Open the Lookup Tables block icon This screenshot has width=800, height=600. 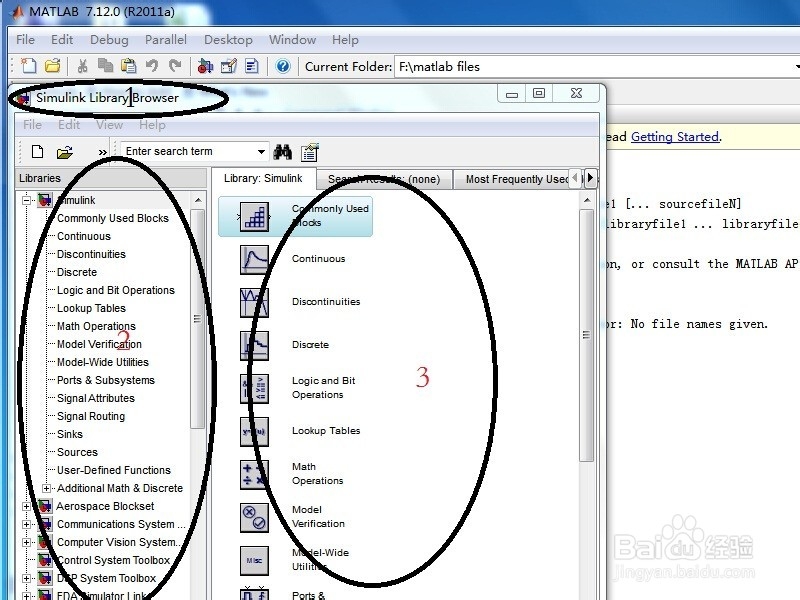[254, 432]
